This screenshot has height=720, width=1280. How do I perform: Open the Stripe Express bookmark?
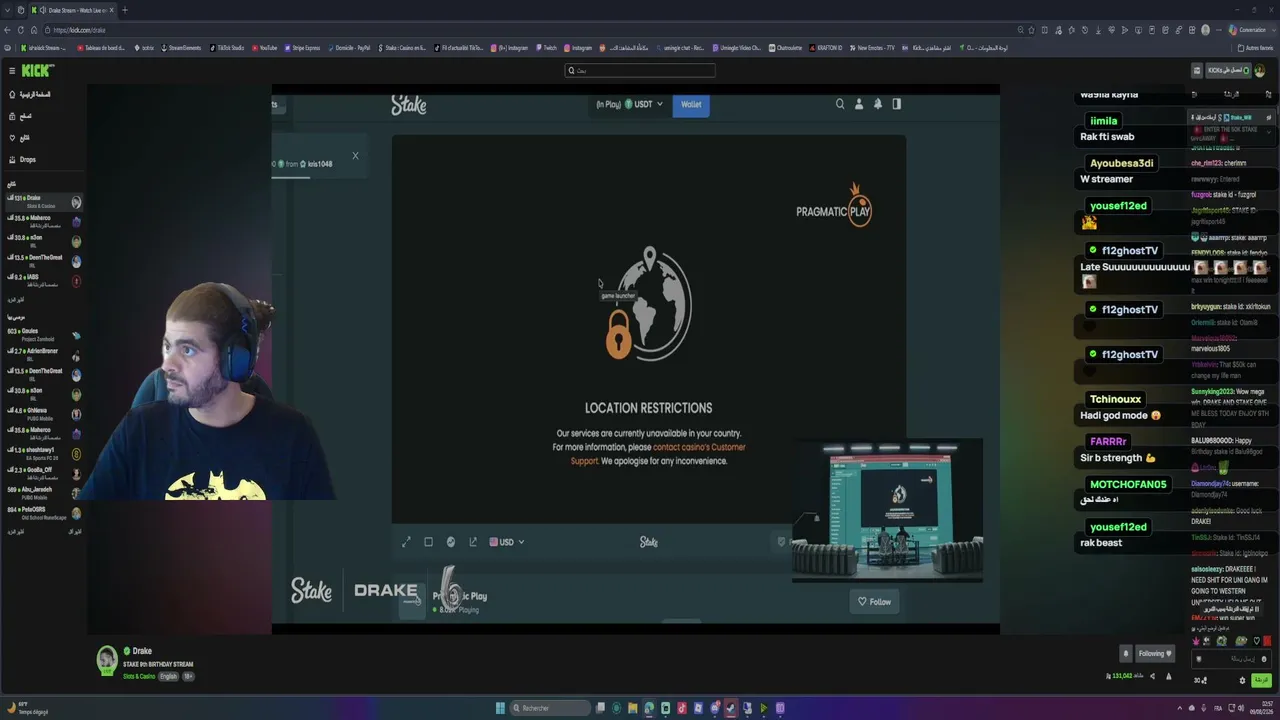point(302,48)
